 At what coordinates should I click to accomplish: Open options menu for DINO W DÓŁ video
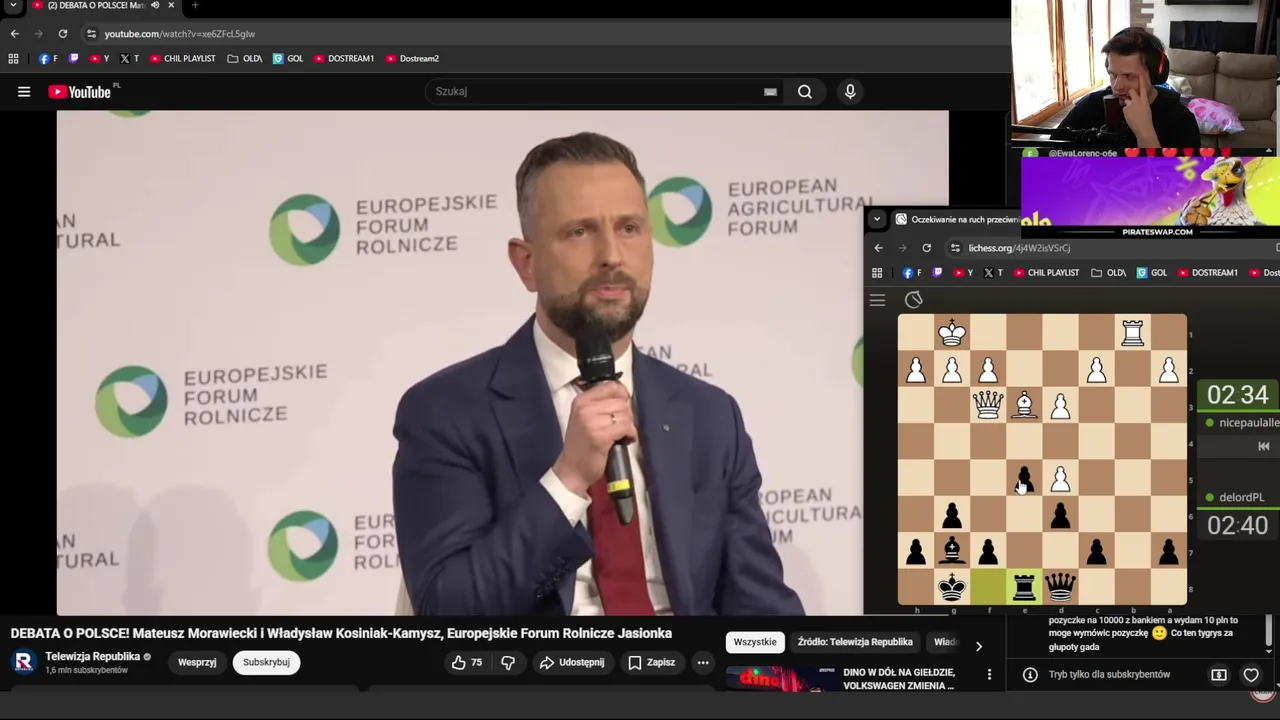click(x=989, y=675)
